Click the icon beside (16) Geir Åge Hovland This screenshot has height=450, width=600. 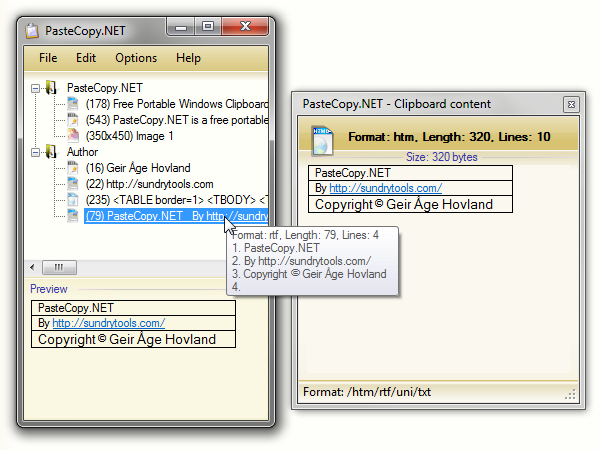(x=73, y=167)
